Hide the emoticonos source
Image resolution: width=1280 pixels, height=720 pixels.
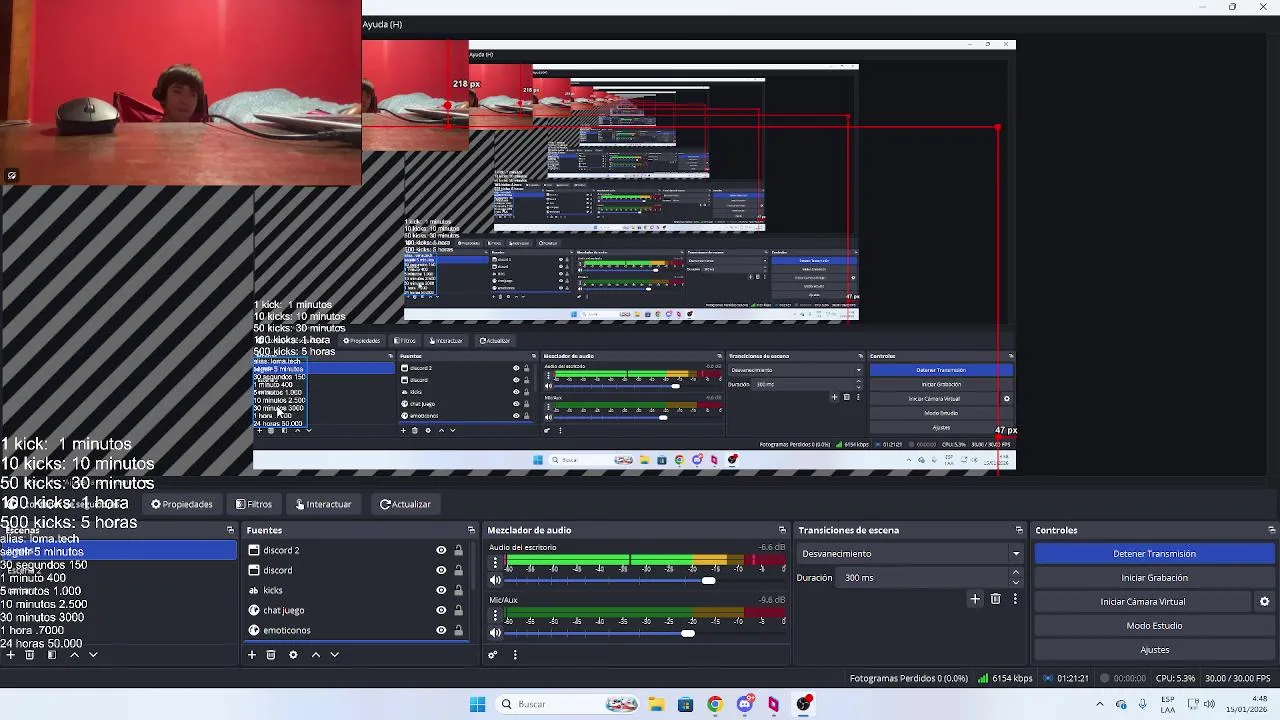(441, 630)
